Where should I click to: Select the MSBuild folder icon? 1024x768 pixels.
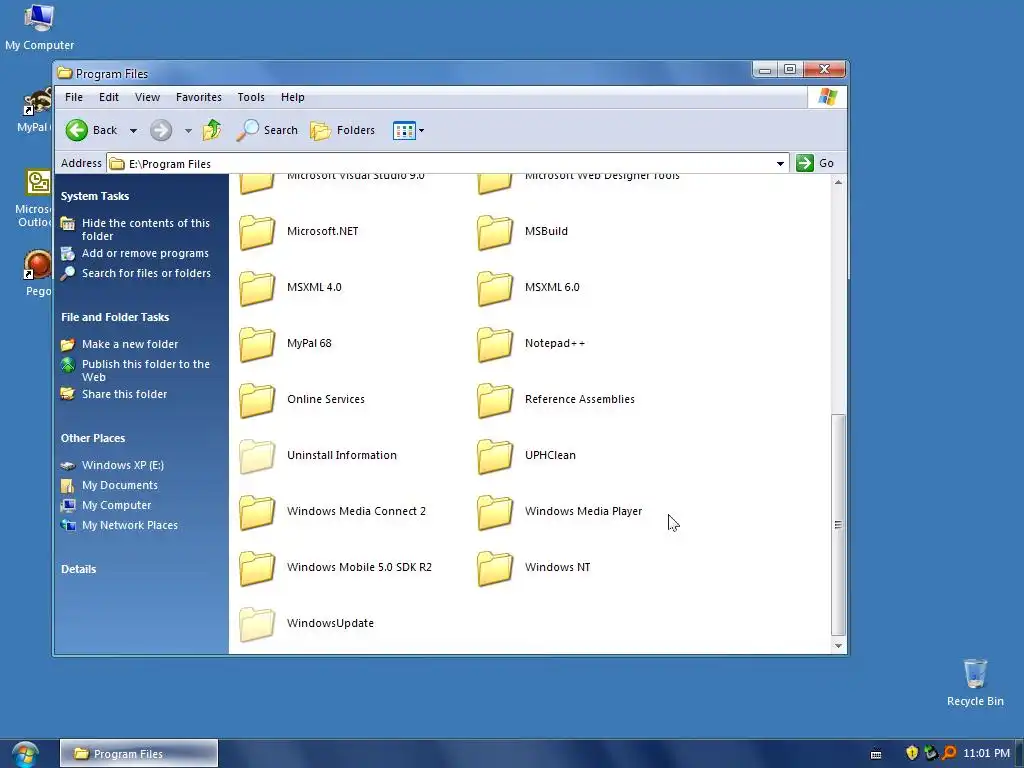tap(494, 232)
